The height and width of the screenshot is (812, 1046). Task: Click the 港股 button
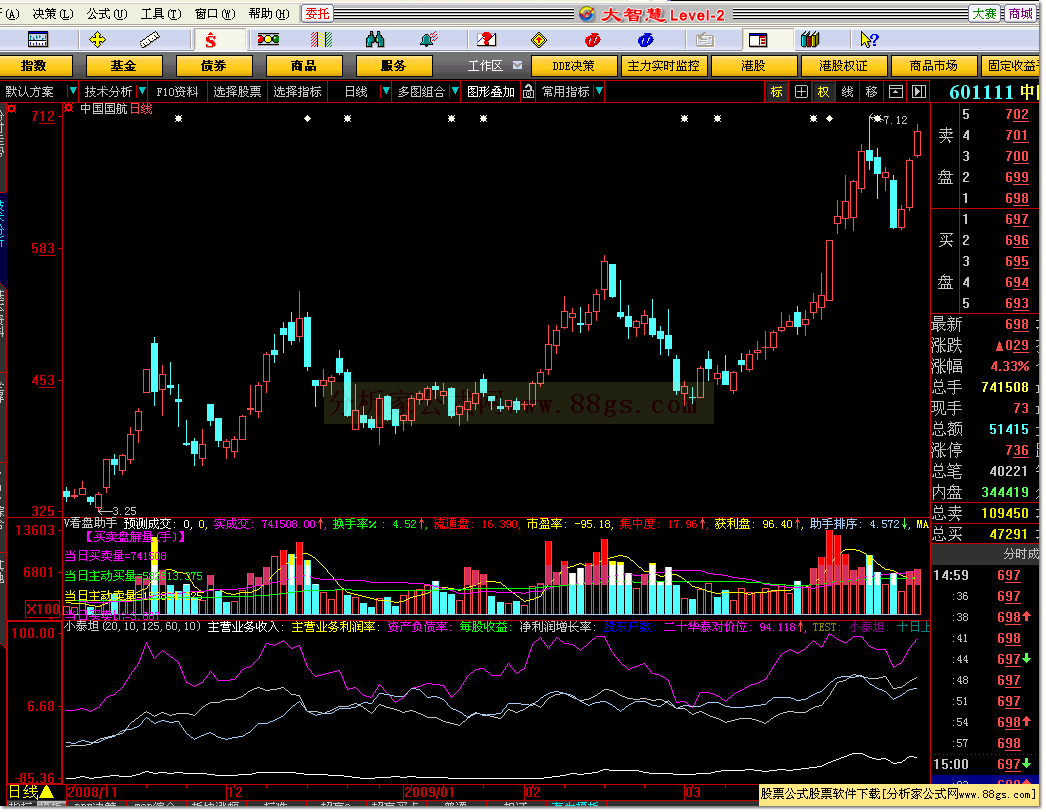point(754,65)
